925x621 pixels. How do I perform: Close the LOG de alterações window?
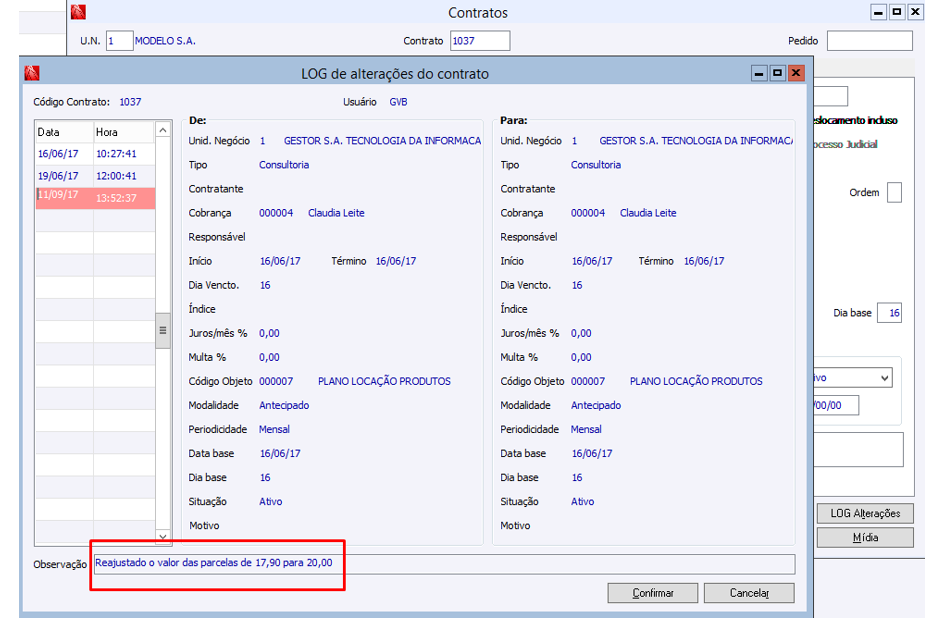coord(796,73)
